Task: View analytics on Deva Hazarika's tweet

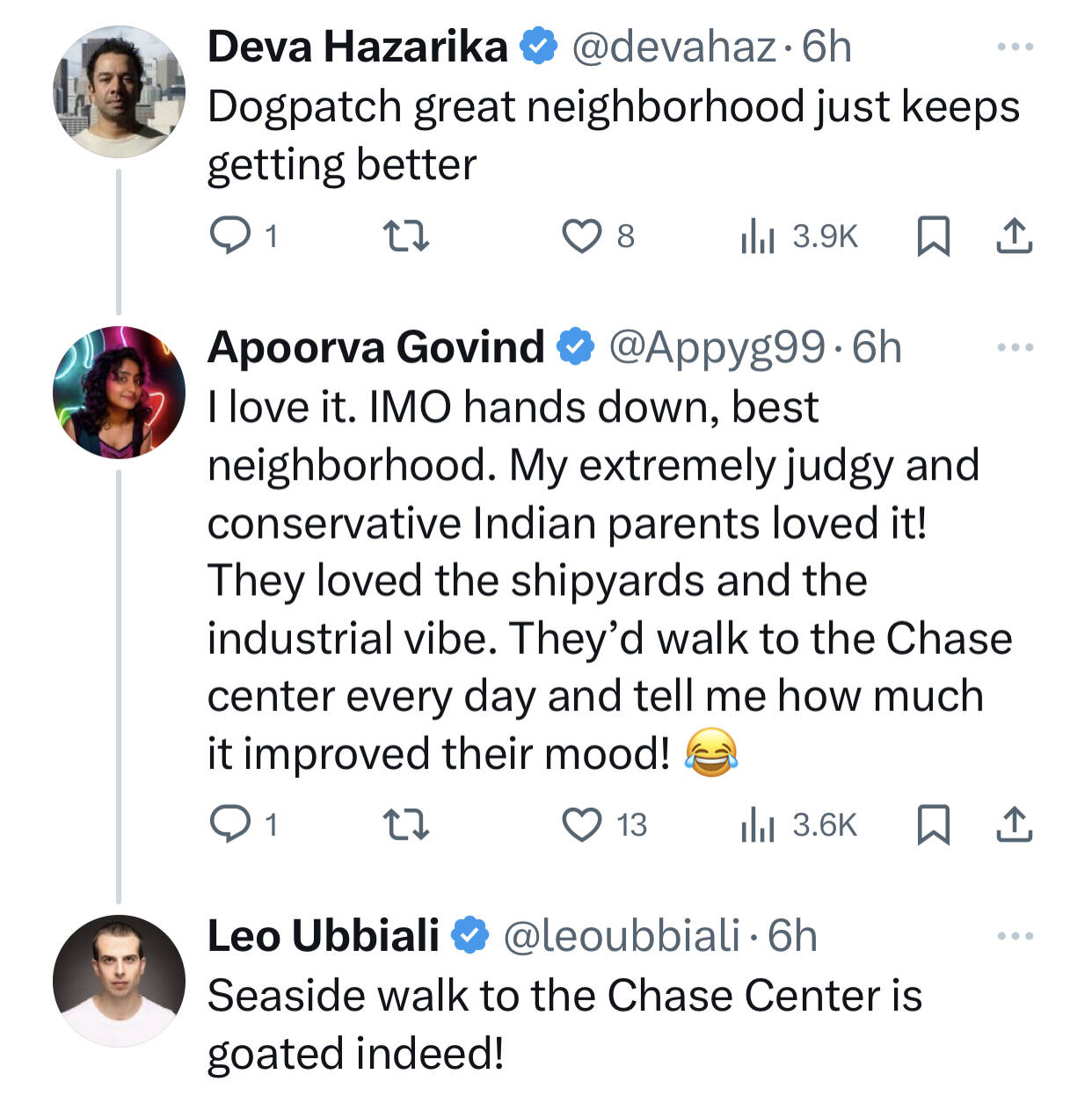Action: click(x=756, y=236)
